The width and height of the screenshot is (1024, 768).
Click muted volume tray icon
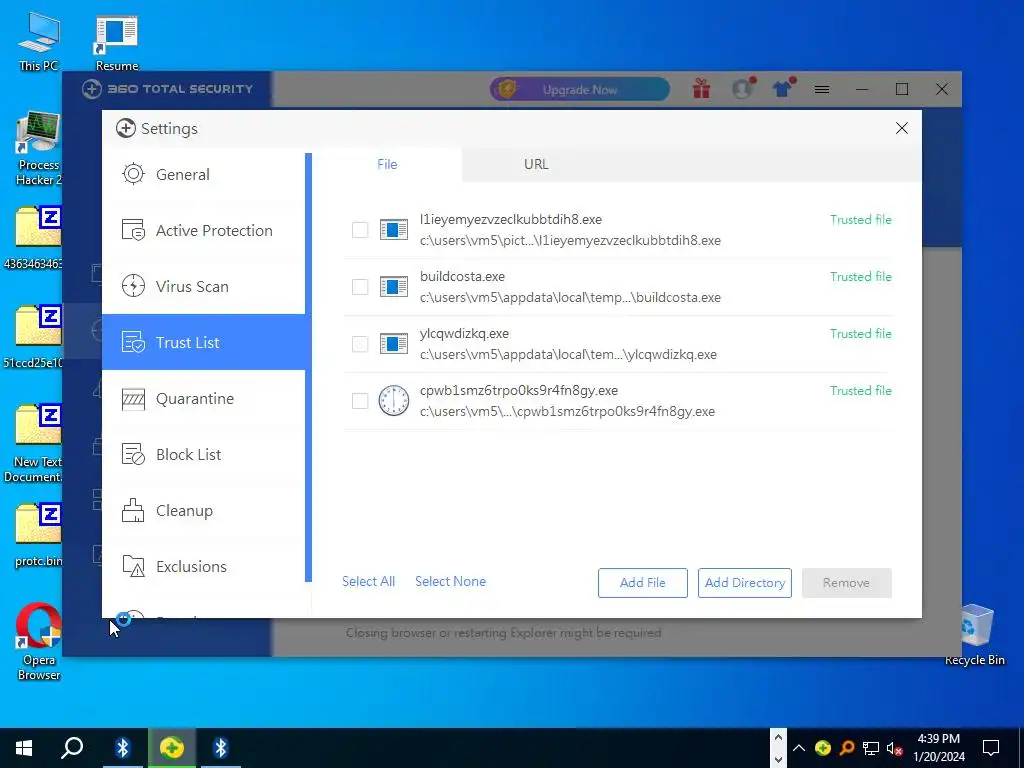pos(895,748)
